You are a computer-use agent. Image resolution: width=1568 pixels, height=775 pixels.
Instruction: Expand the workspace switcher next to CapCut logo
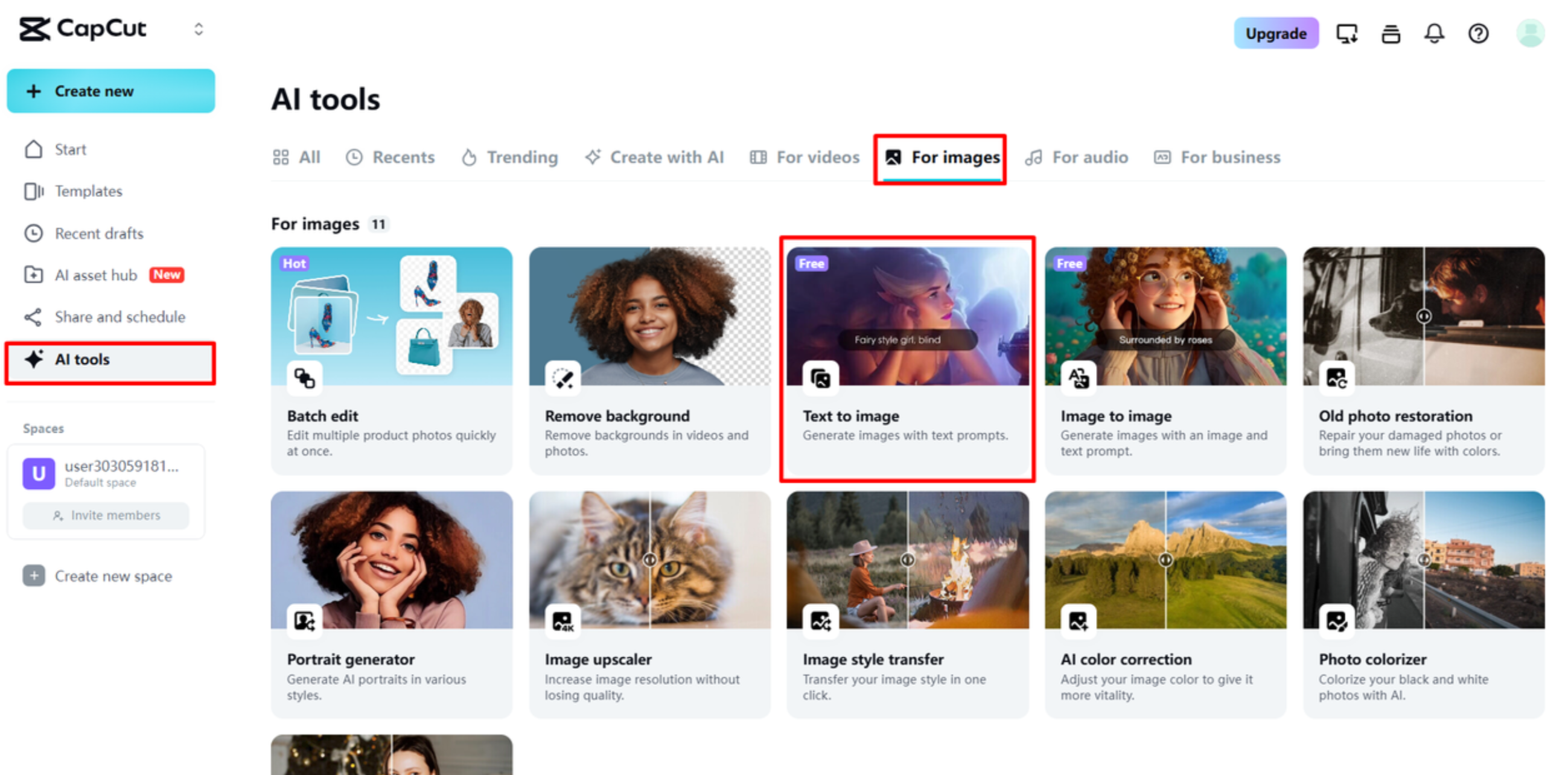click(x=198, y=28)
